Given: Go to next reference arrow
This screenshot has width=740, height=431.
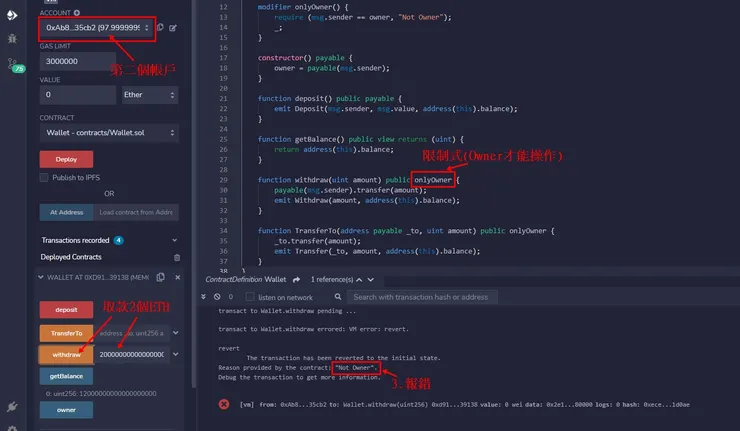Looking at the screenshot, I should click(x=371, y=279).
